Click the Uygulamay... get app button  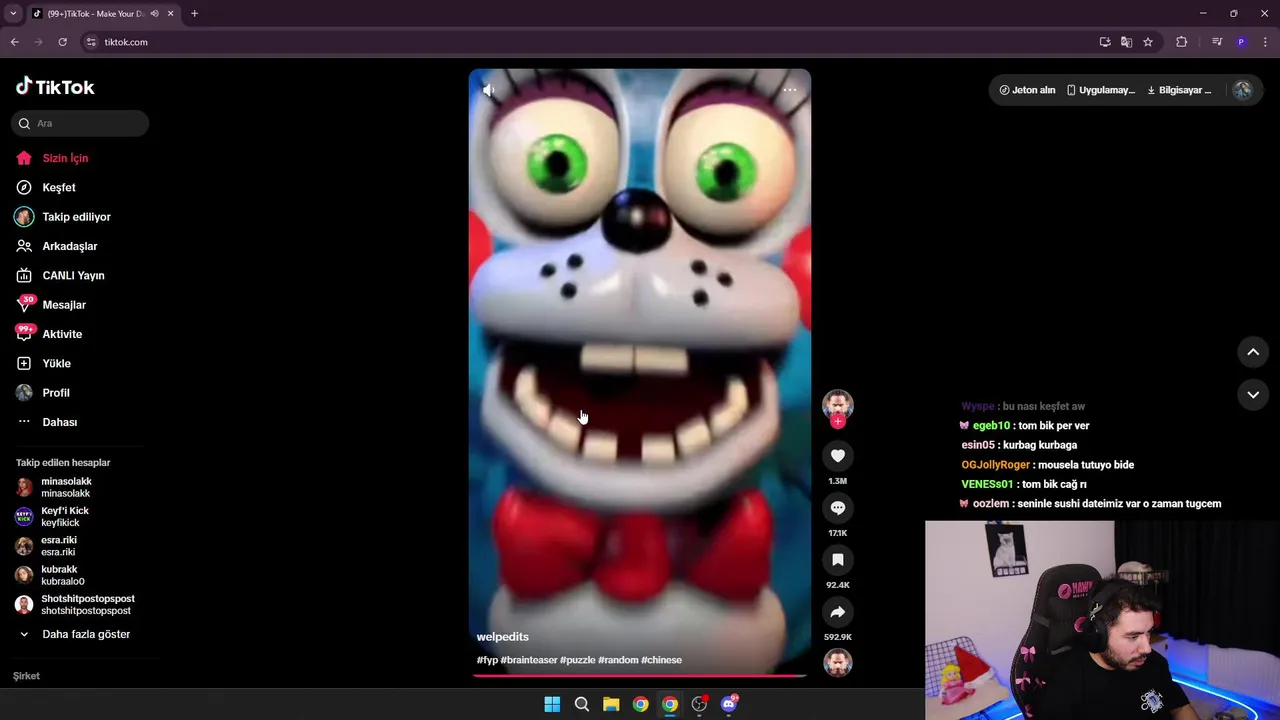tap(1100, 90)
